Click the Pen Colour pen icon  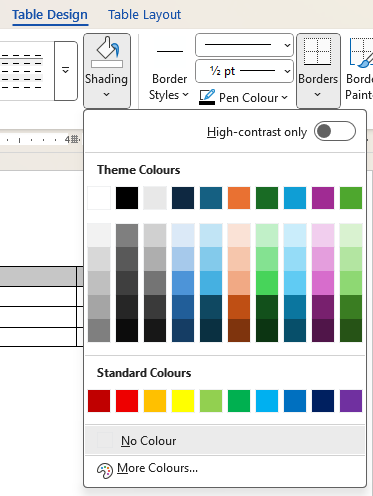point(207,97)
